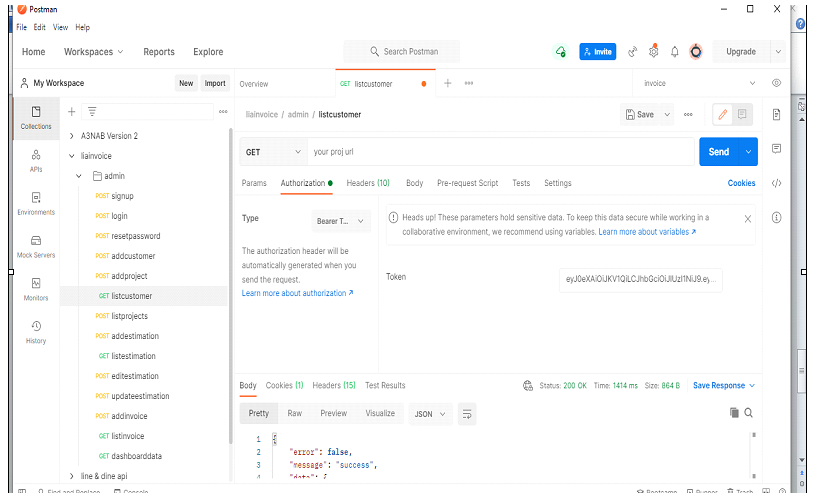Screen dimensions: 813x493
Task: Collapse the admin folder
Action: coord(79,176)
